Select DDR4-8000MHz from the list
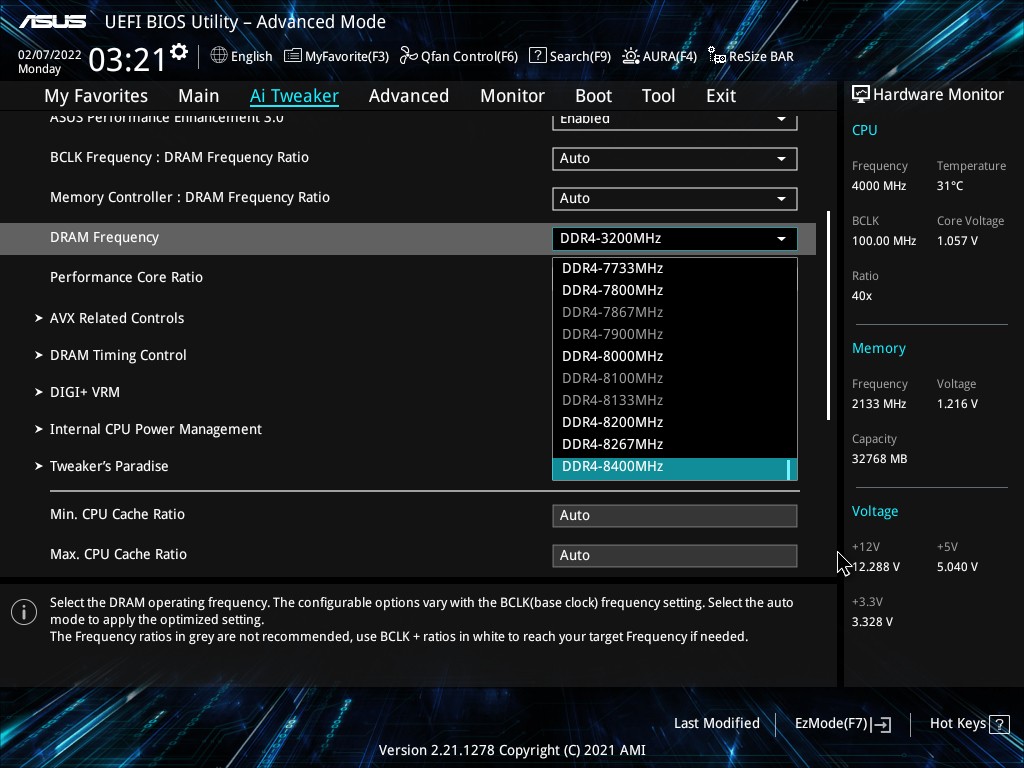This screenshot has height=768, width=1024. tap(612, 356)
